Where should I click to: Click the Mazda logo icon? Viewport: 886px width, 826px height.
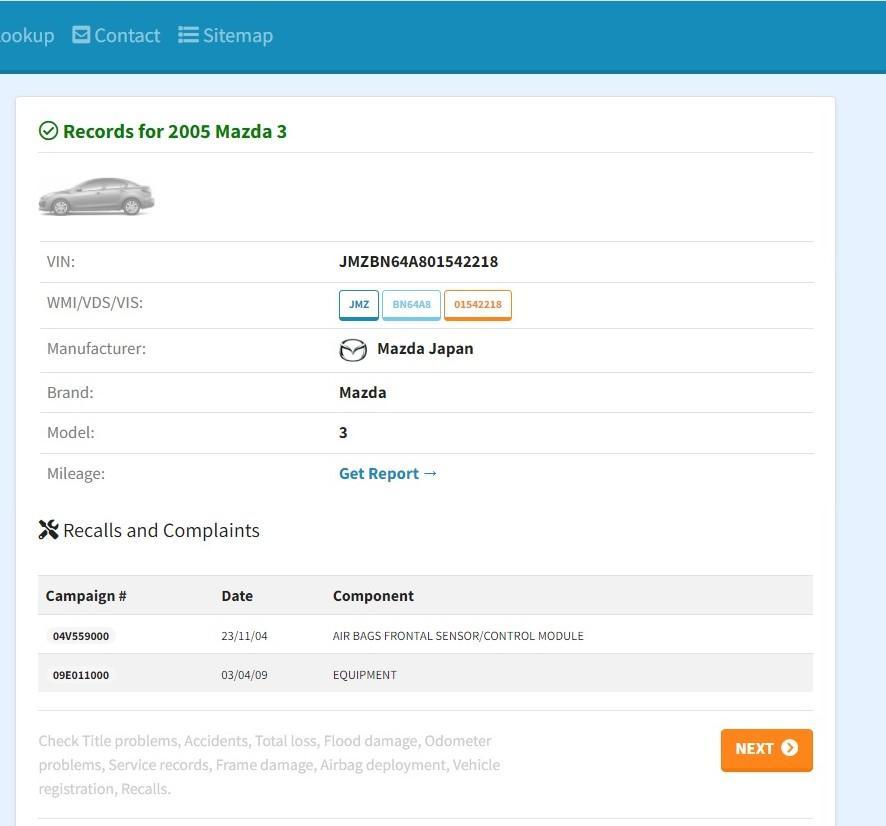click(x=353, y=350)
